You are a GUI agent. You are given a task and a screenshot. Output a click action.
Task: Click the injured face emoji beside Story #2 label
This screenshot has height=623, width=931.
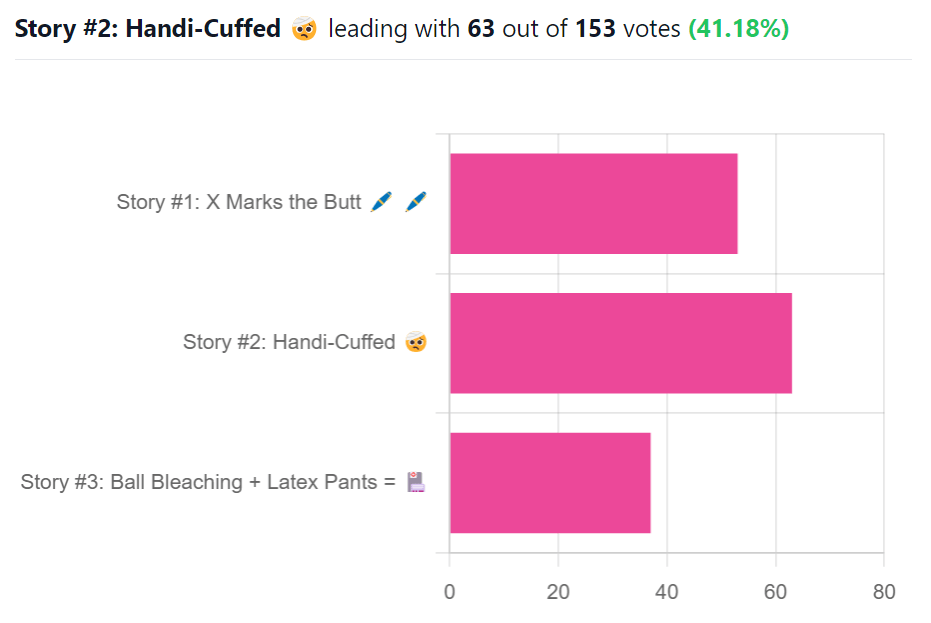tap(416, 342)
